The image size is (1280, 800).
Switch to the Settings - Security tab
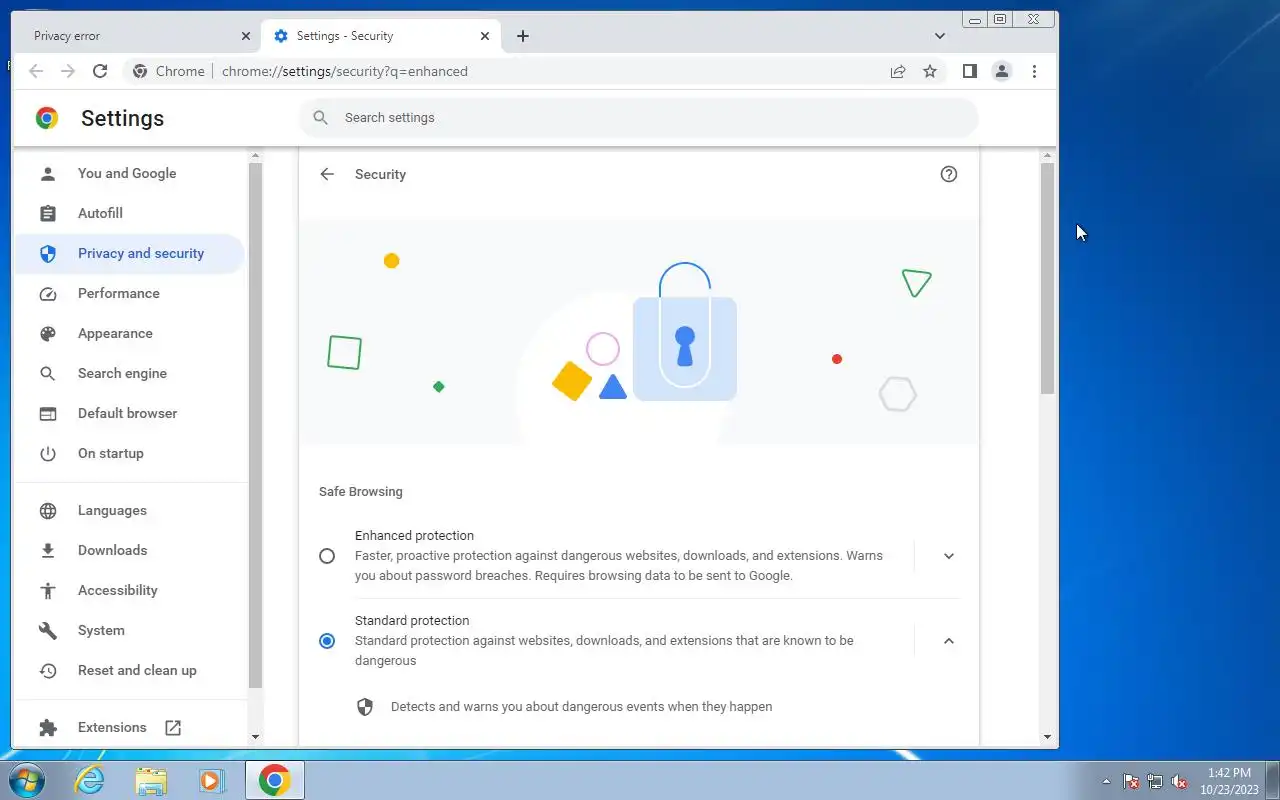pyautogui.click(x=380, y=36)
